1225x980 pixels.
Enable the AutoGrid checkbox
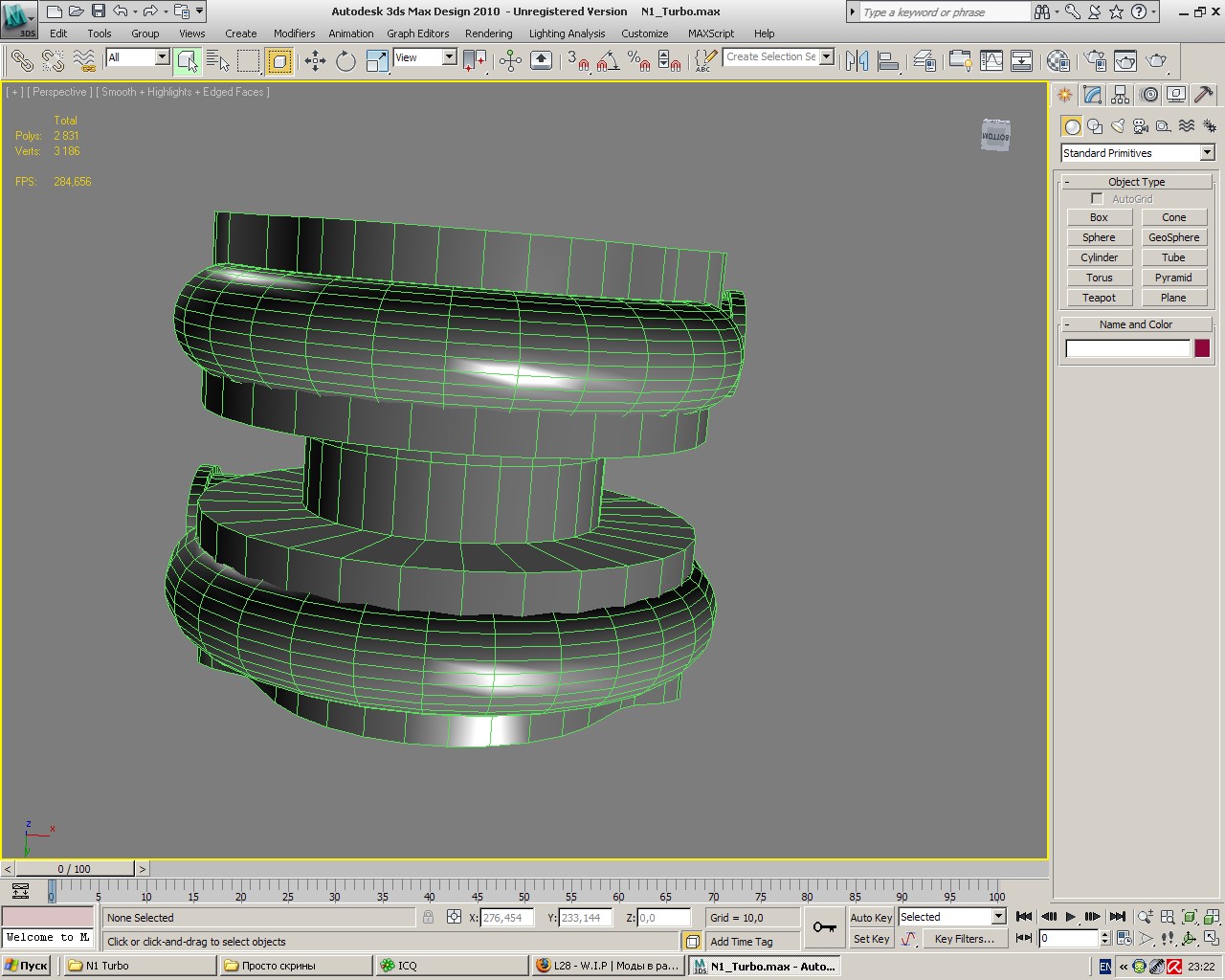pos(1097,199)
